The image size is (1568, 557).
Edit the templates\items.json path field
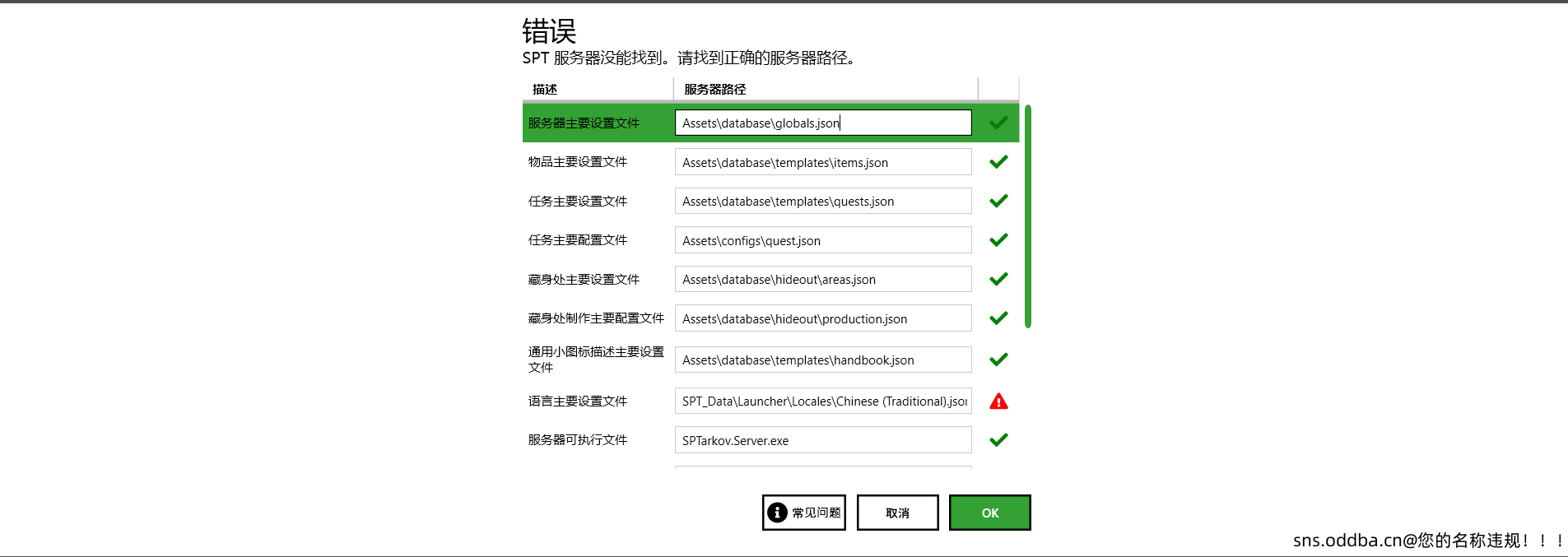(x=823, y=162)
